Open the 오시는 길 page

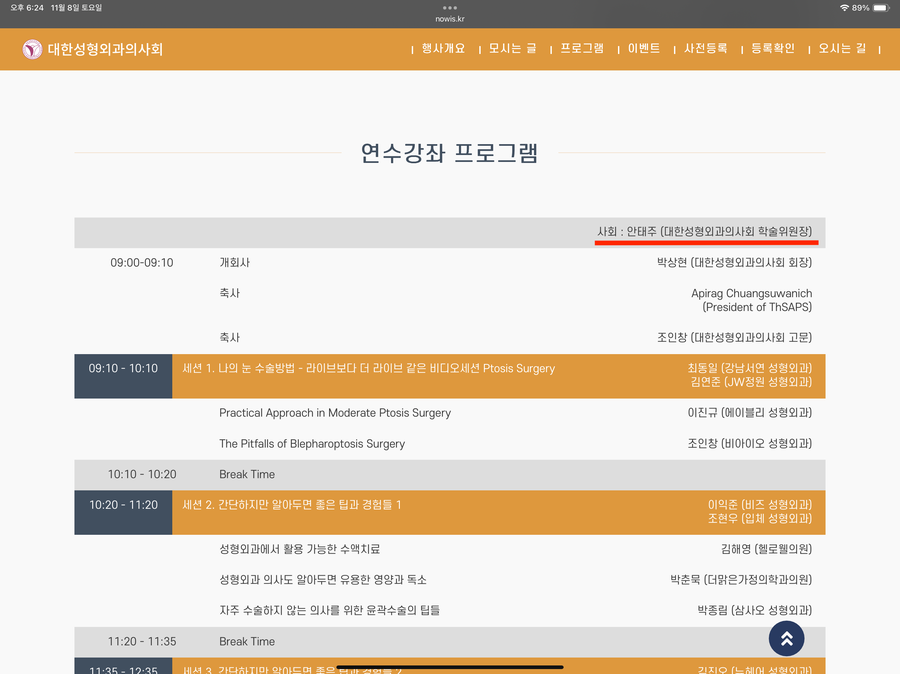(x=842, y=49)
